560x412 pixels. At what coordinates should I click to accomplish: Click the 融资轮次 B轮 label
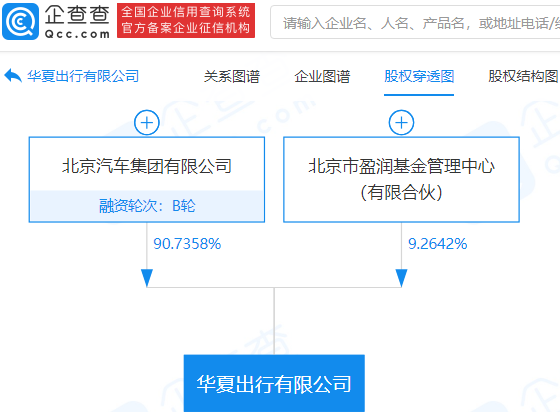tap(147, 206)
